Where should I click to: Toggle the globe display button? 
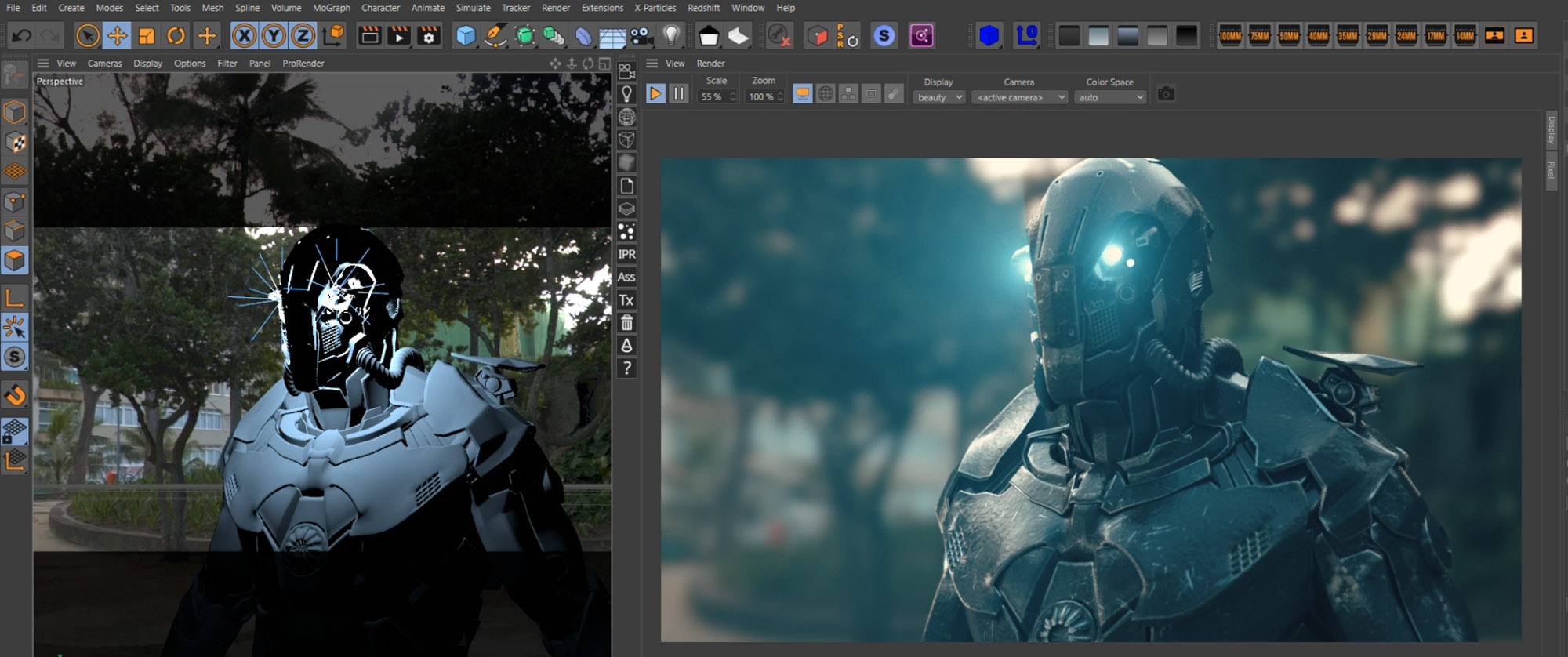coord(826,94)
